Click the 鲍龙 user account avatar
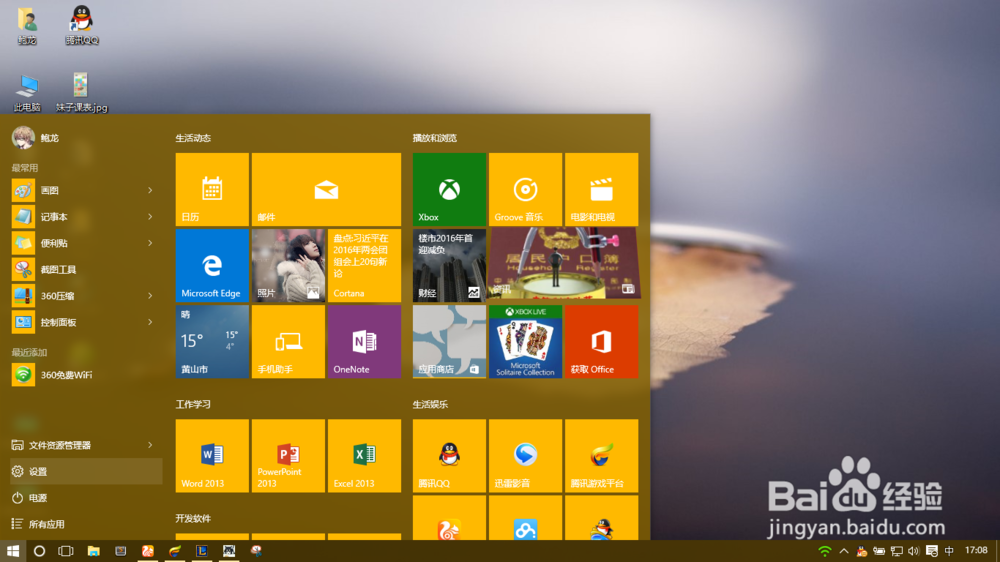The height and width of the screenshot is (562, 1000). [23, 138]
